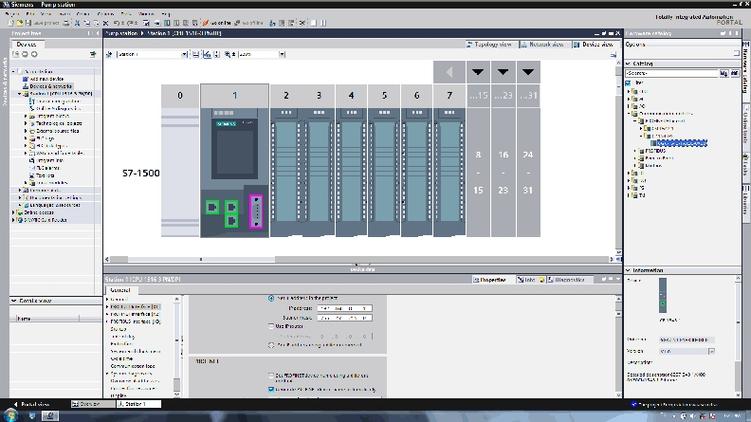This screenshot has height=422, width=751.
Task: Click the Overview button in bottom bar
Action: point(92,404)
